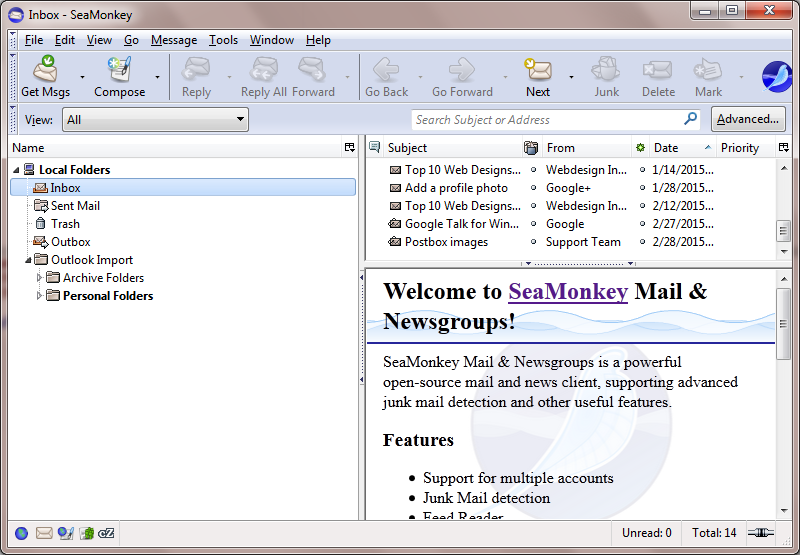Open Address Book status bar icon
800x555 pixels.
tap(87, 534)
